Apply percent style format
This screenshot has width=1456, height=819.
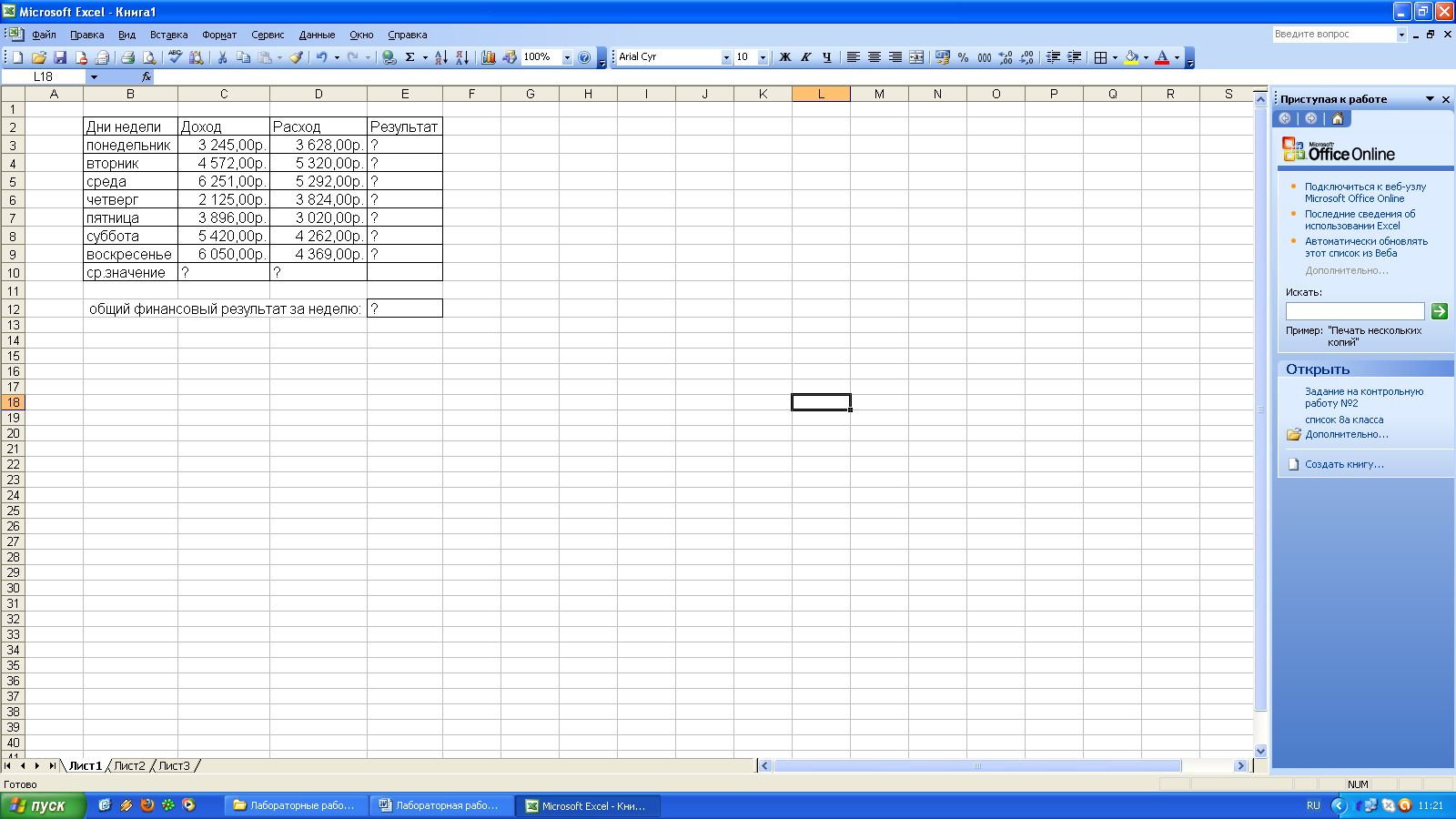click(x=963, y=57)
